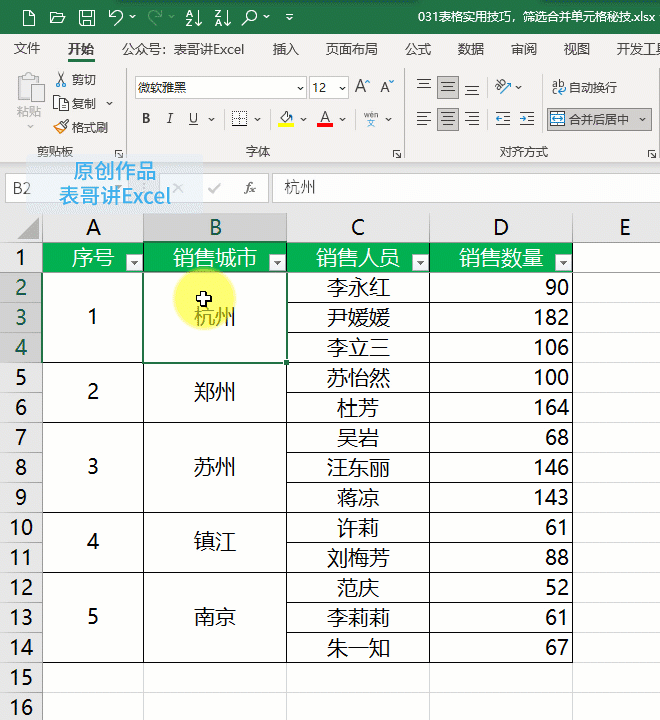Open the 剪贴板 group dialog launcher
660x720 pixels.
(119, 154)
